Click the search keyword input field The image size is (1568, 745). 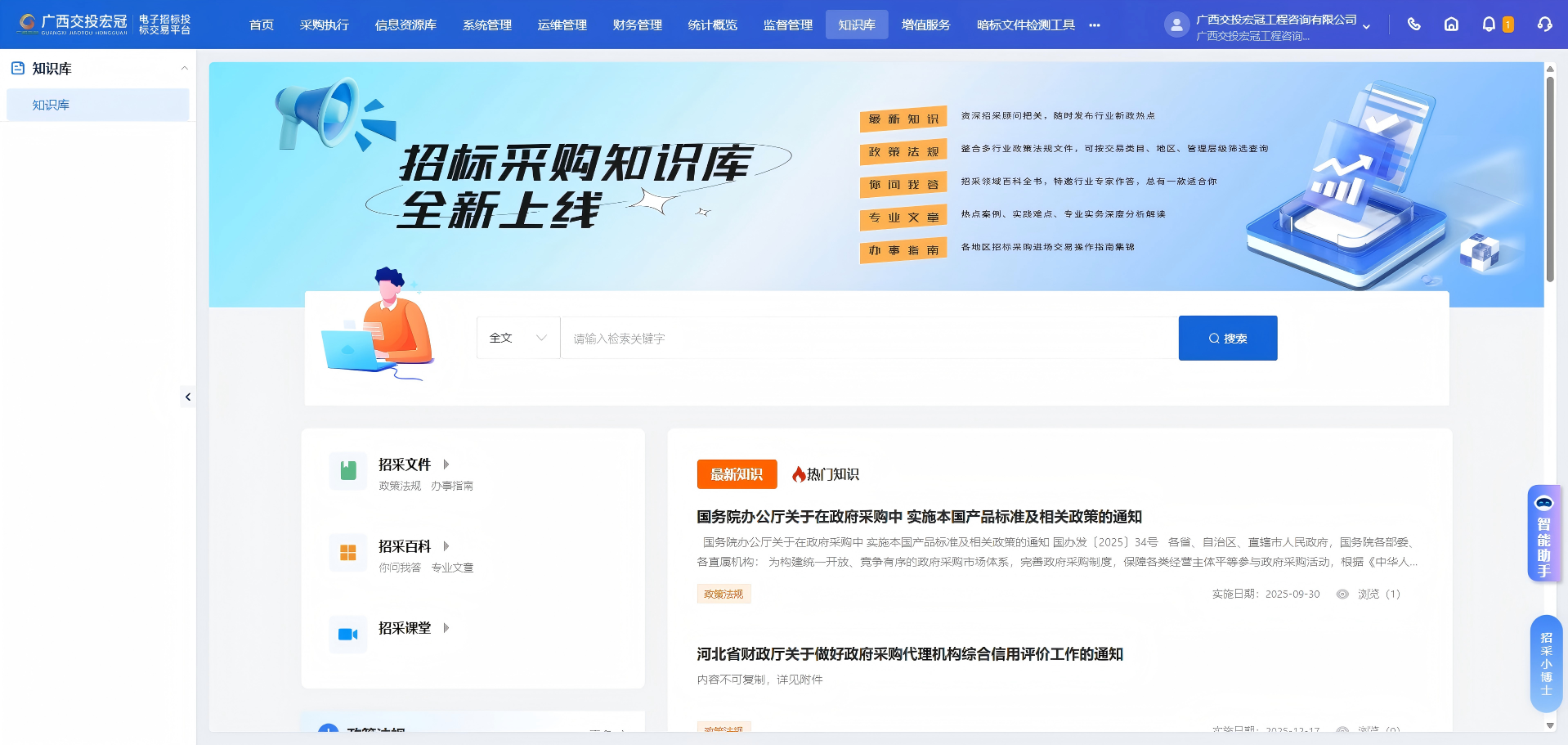point(868,339)
